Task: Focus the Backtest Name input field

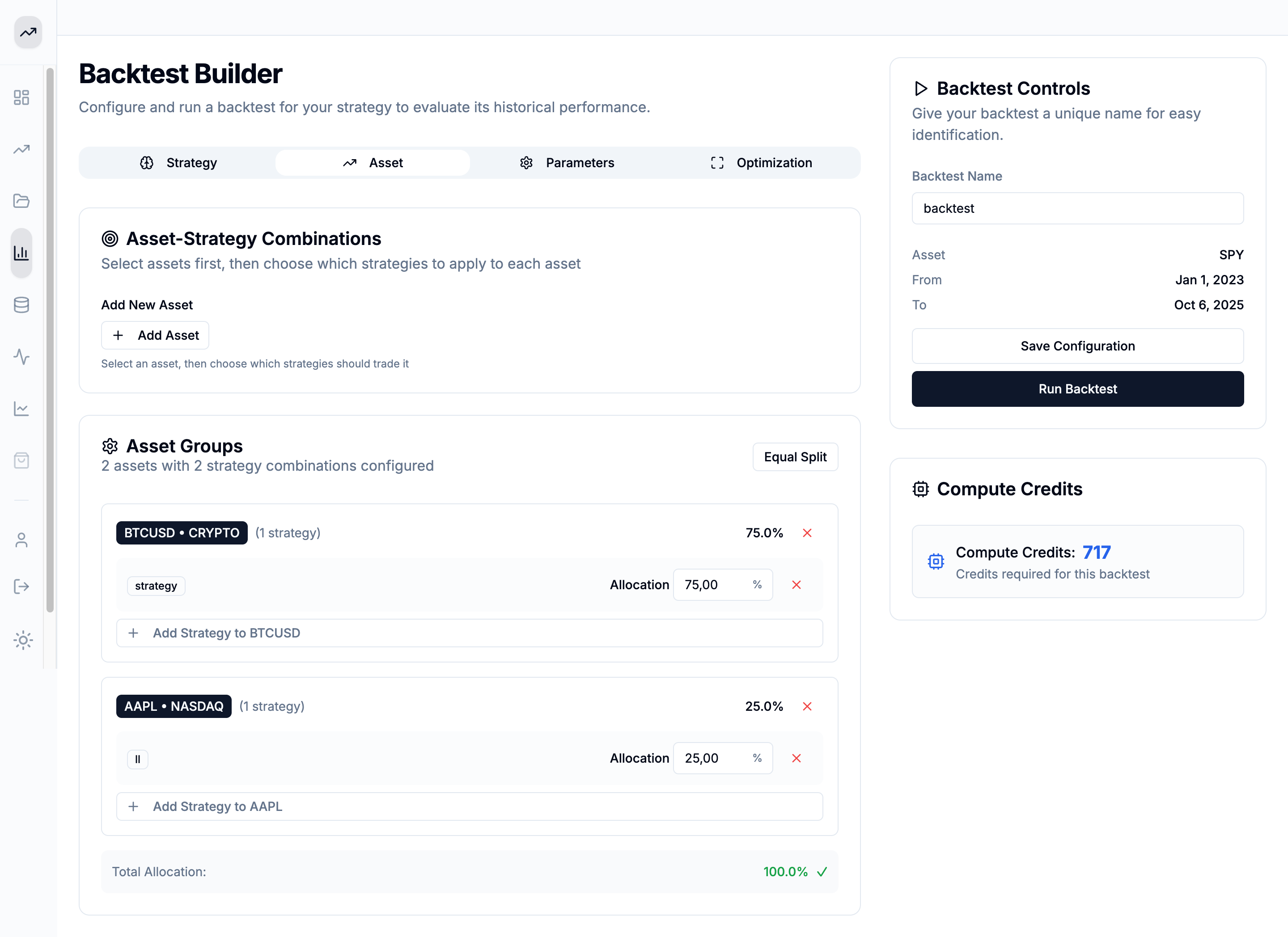Action: click(1077, 208)
